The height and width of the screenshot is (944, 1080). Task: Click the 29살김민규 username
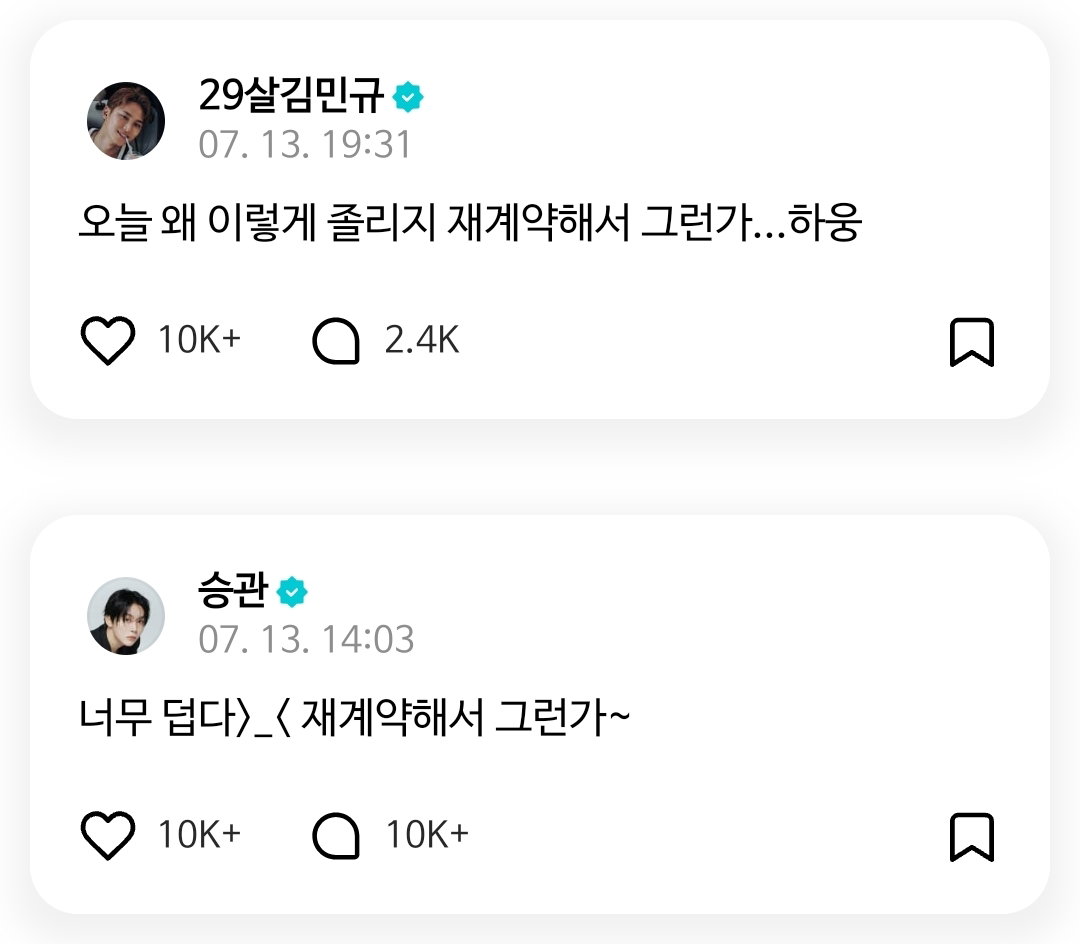pyautogui.click(x=291, y=95)
